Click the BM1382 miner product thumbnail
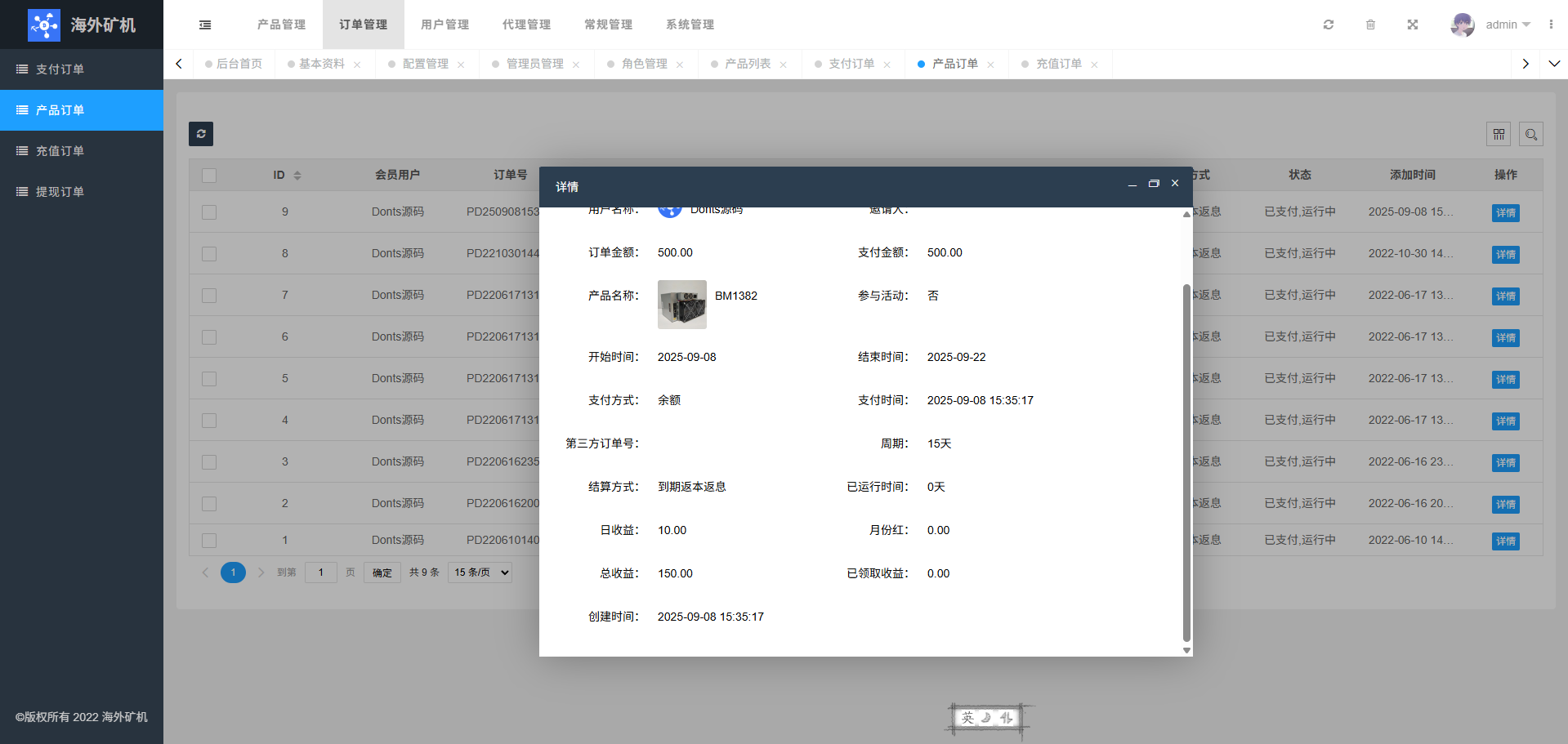The height and width of the screenshot is (744, 1568). [x=681, y=305]
